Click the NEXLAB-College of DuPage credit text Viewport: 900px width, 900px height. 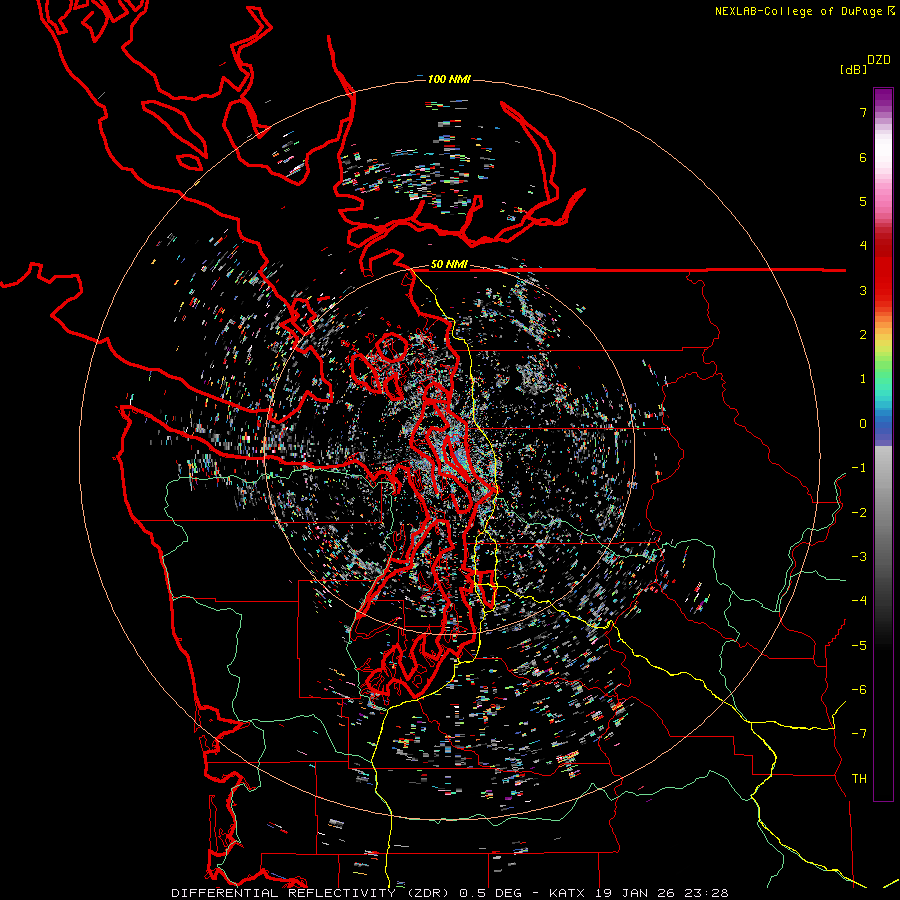pyautogui.click(x=799, y=11)
